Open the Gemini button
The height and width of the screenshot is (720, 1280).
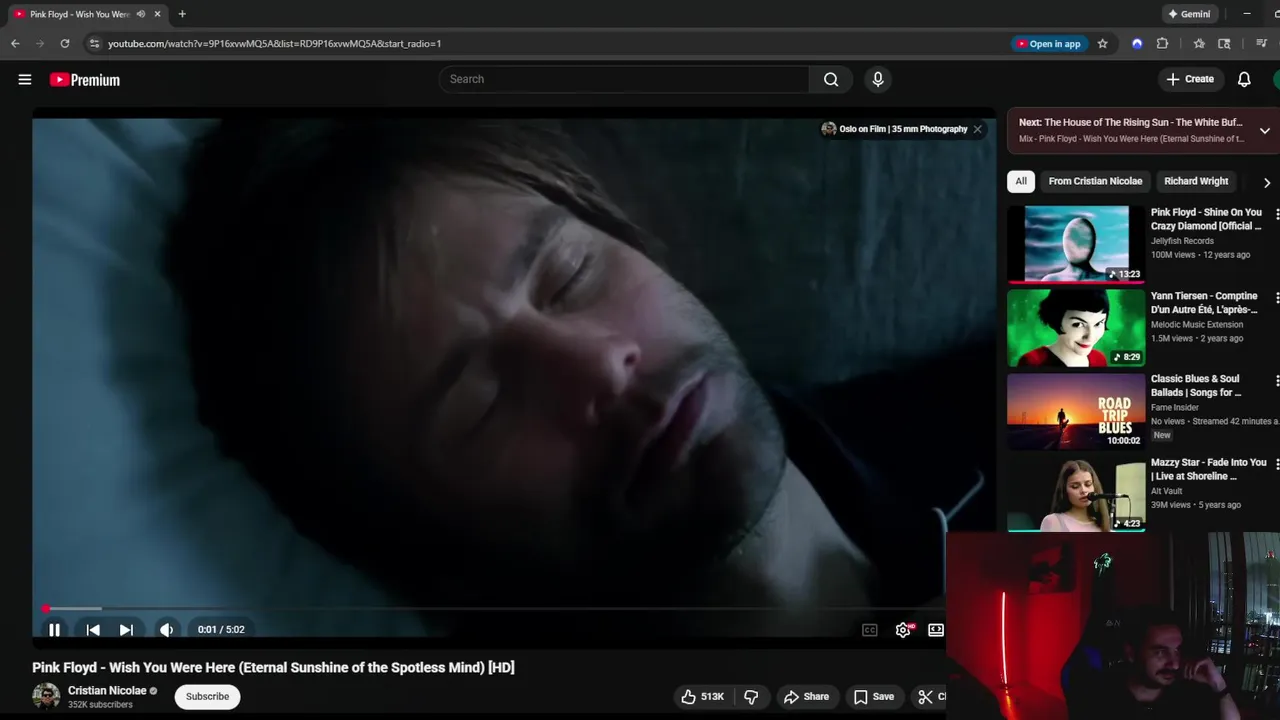coord(1190,14)
